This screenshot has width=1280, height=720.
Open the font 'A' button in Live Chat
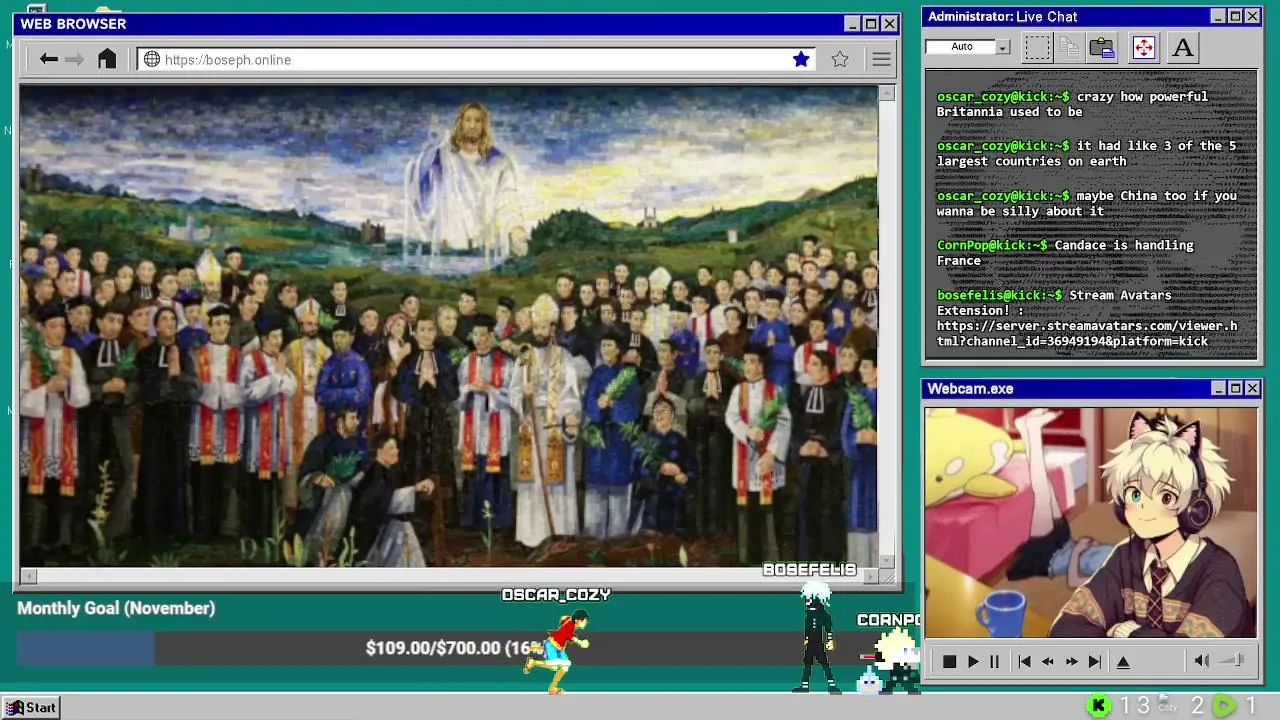(x=1183, y=47)
